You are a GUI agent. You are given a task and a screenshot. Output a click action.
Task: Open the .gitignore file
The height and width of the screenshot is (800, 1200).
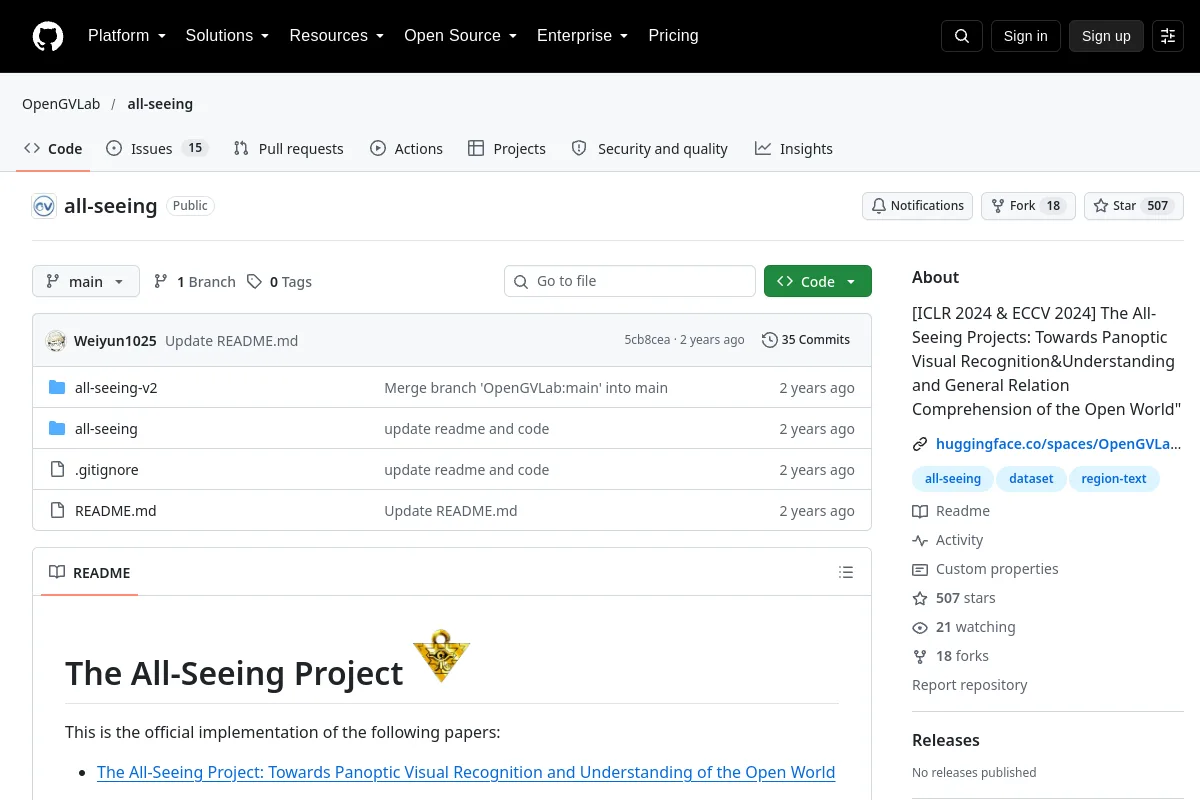[107, 470]
